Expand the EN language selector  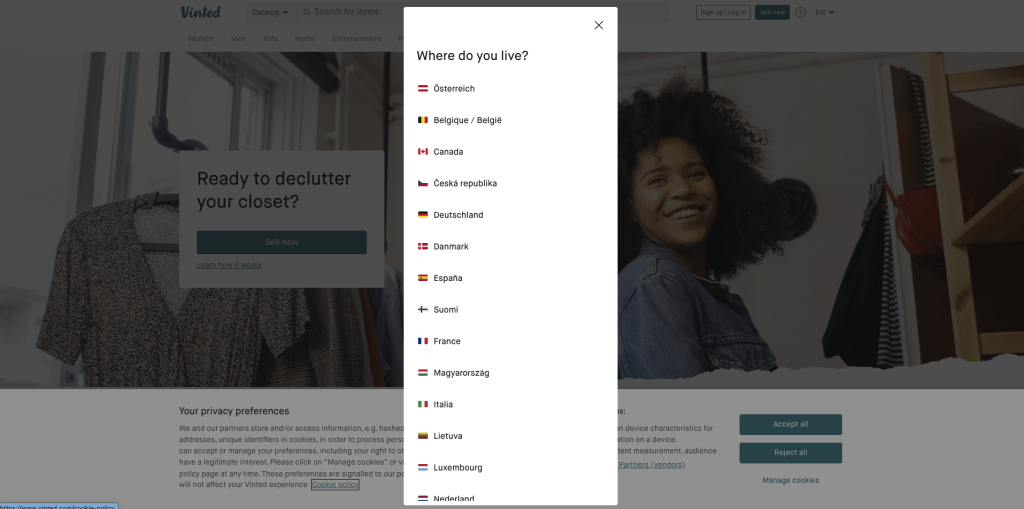[x=825, y=12]
